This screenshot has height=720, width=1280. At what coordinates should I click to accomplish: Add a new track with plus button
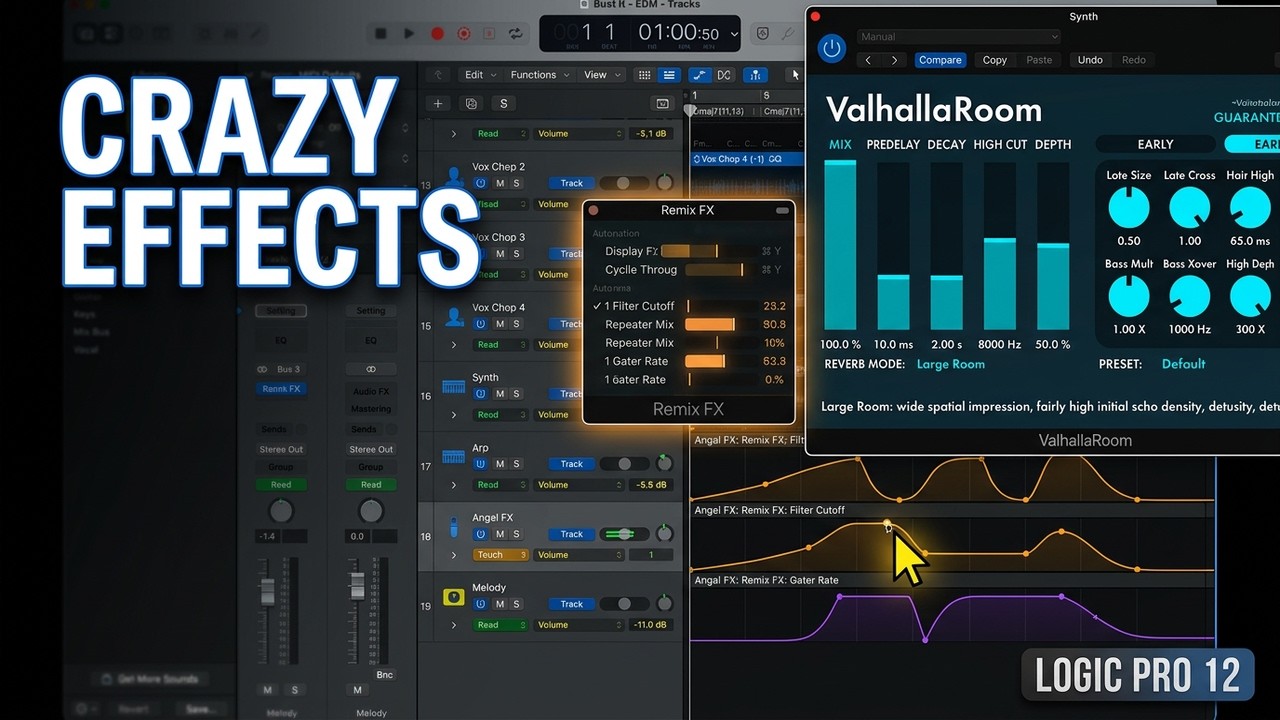click(x=437, y=103)
